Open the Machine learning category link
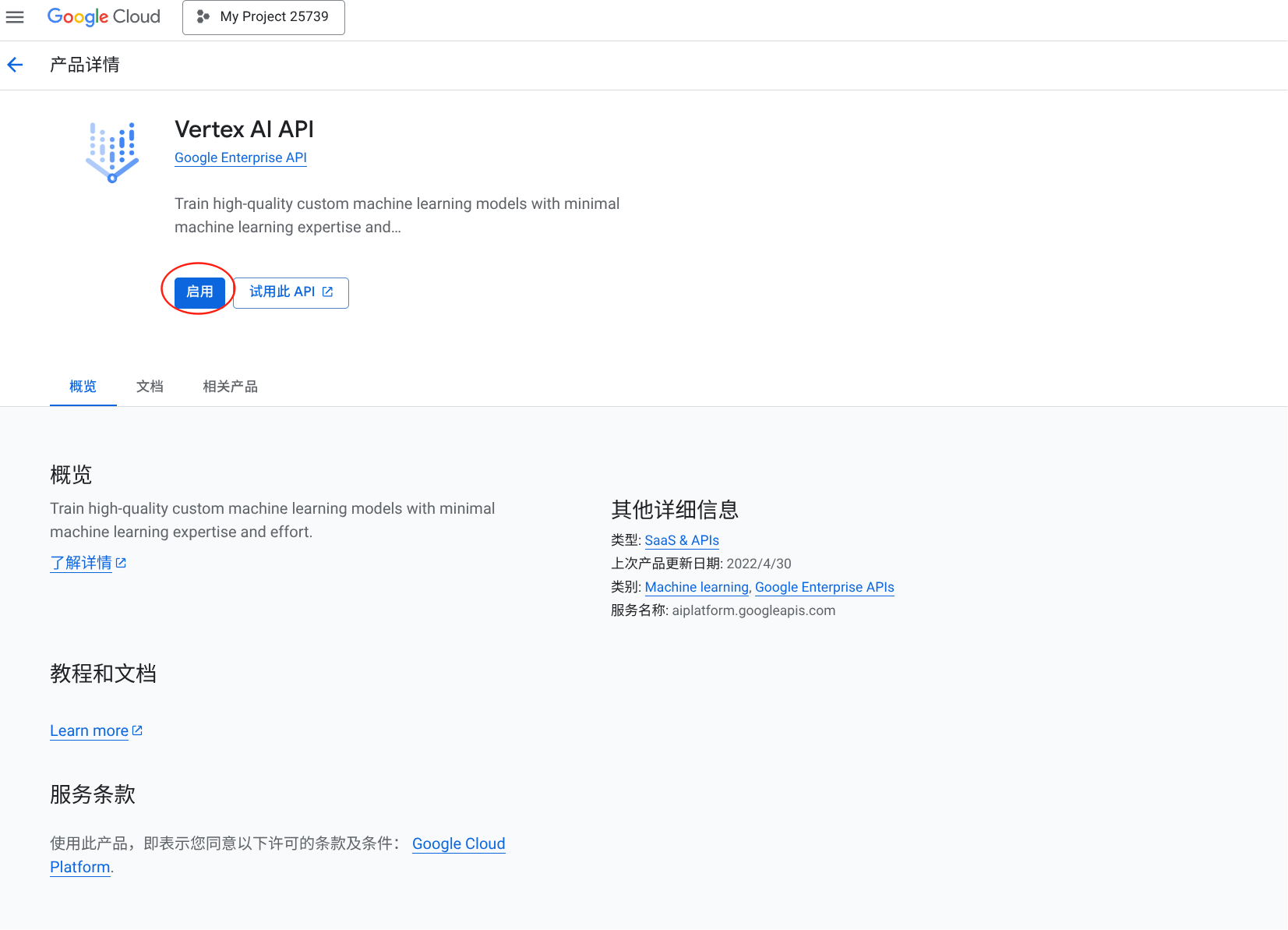This screenshot has width=1288, height=930. [x=696, y=587]
